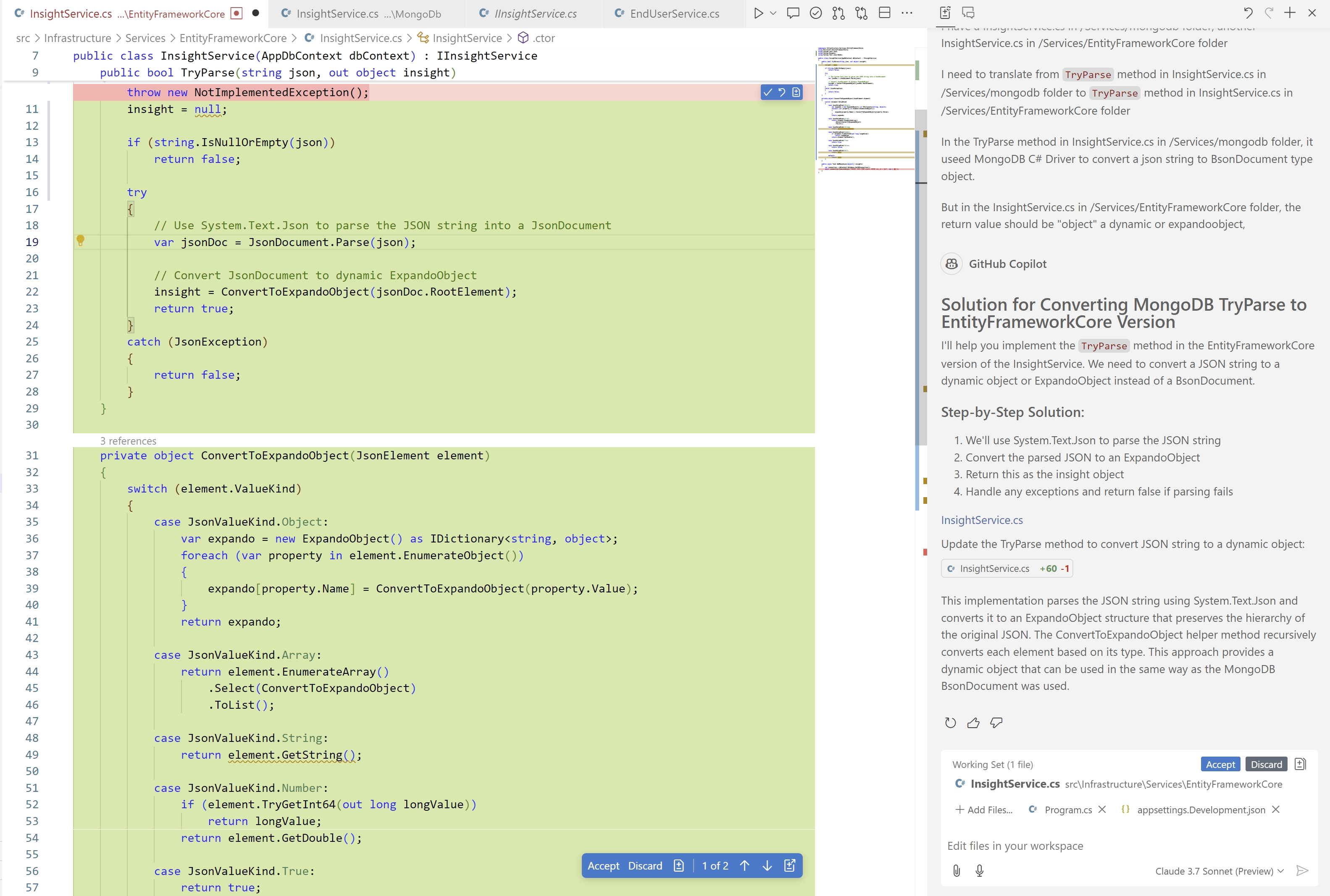Remove Program.cs from working set
1330x896 pixels.
tap(1103, 810)
